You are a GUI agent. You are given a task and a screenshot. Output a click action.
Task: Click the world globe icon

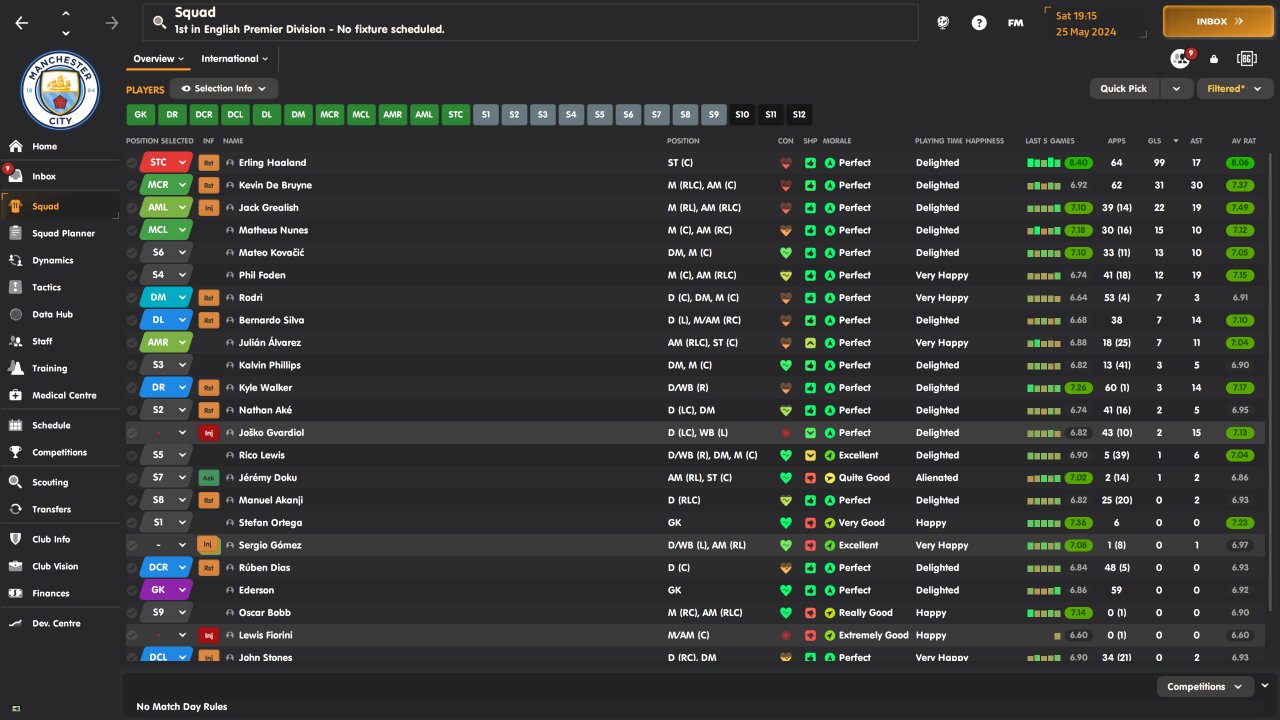(x=943, y=22)
